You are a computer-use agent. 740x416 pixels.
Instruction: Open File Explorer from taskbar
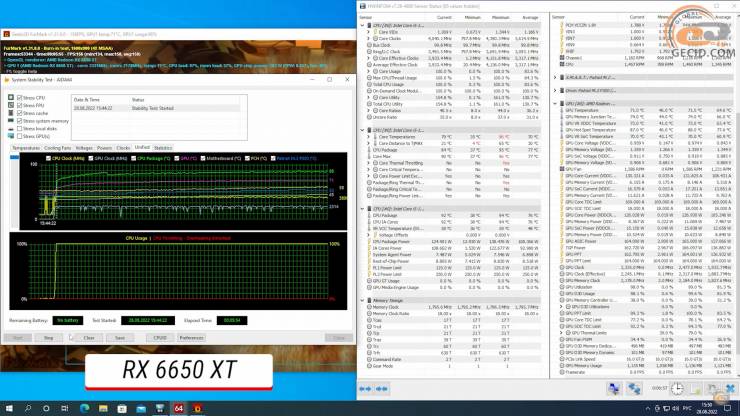[103, 408]
